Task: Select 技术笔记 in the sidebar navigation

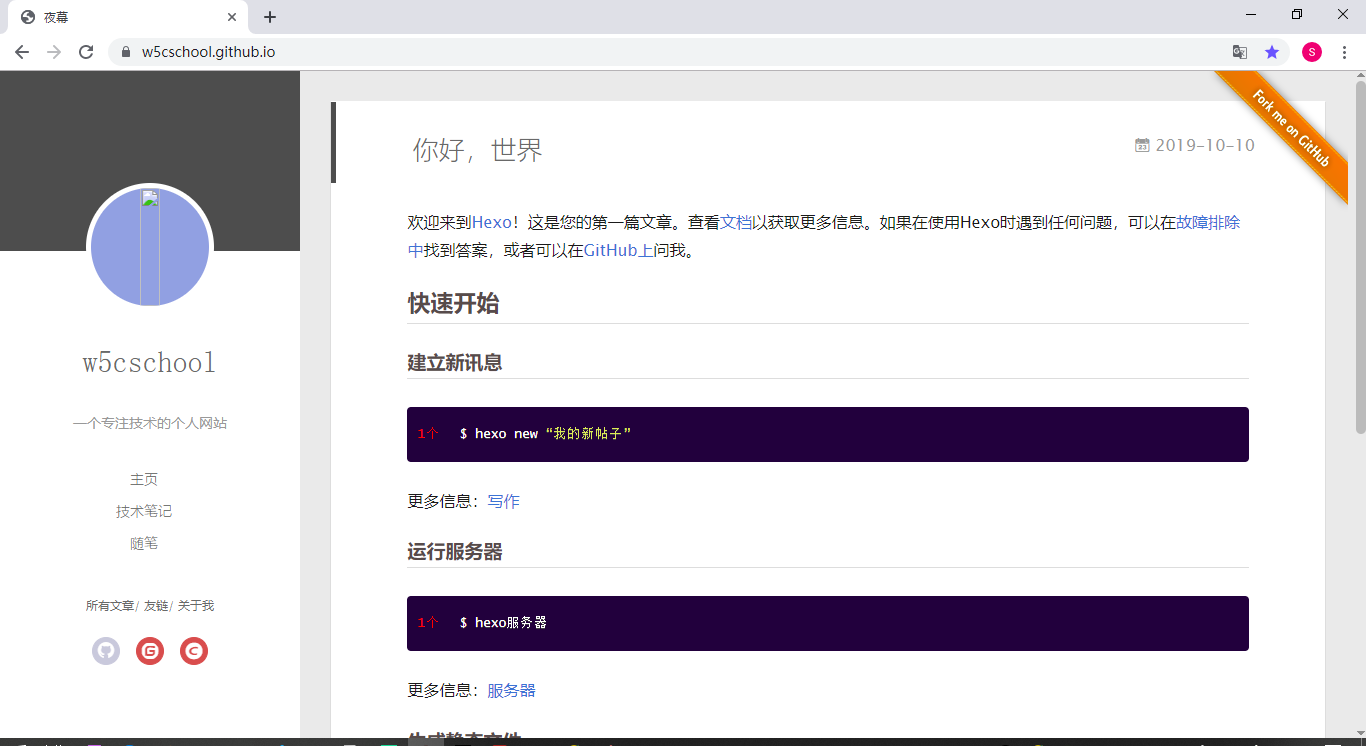Action: (143, 510)
